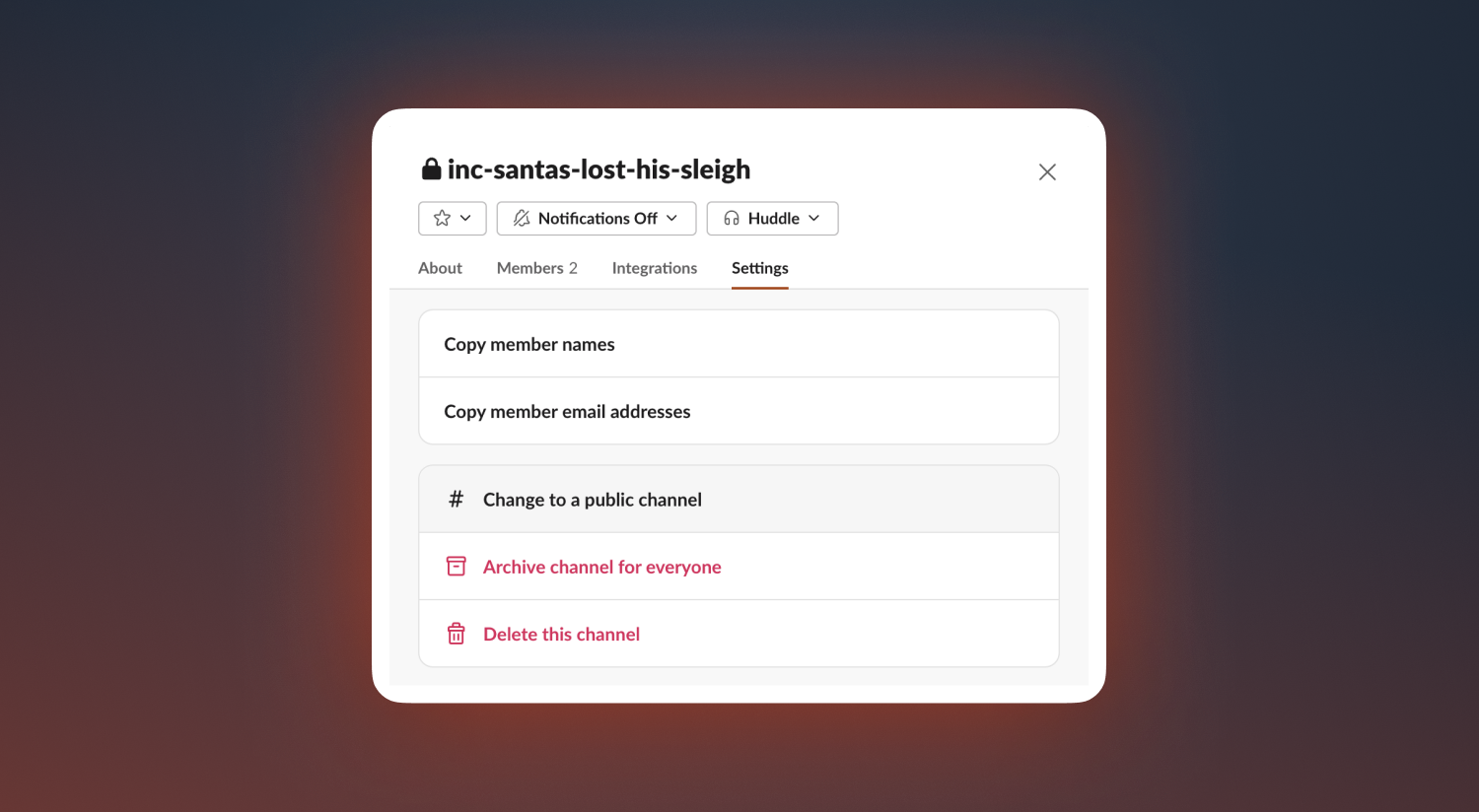Click the headphones icon for Huddle

click(x=732, y=219)
